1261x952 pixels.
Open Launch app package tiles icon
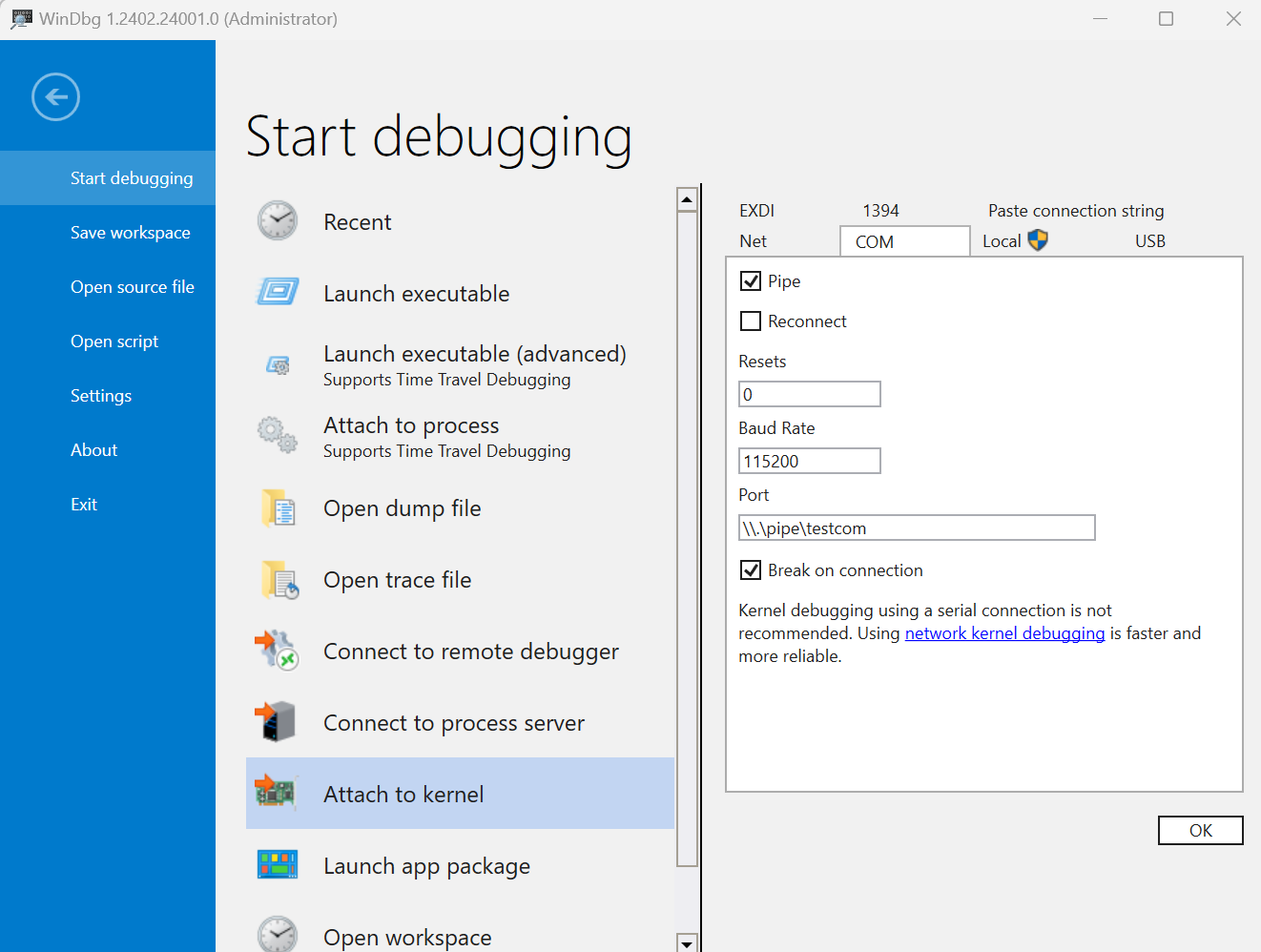(x=277, y=865)
